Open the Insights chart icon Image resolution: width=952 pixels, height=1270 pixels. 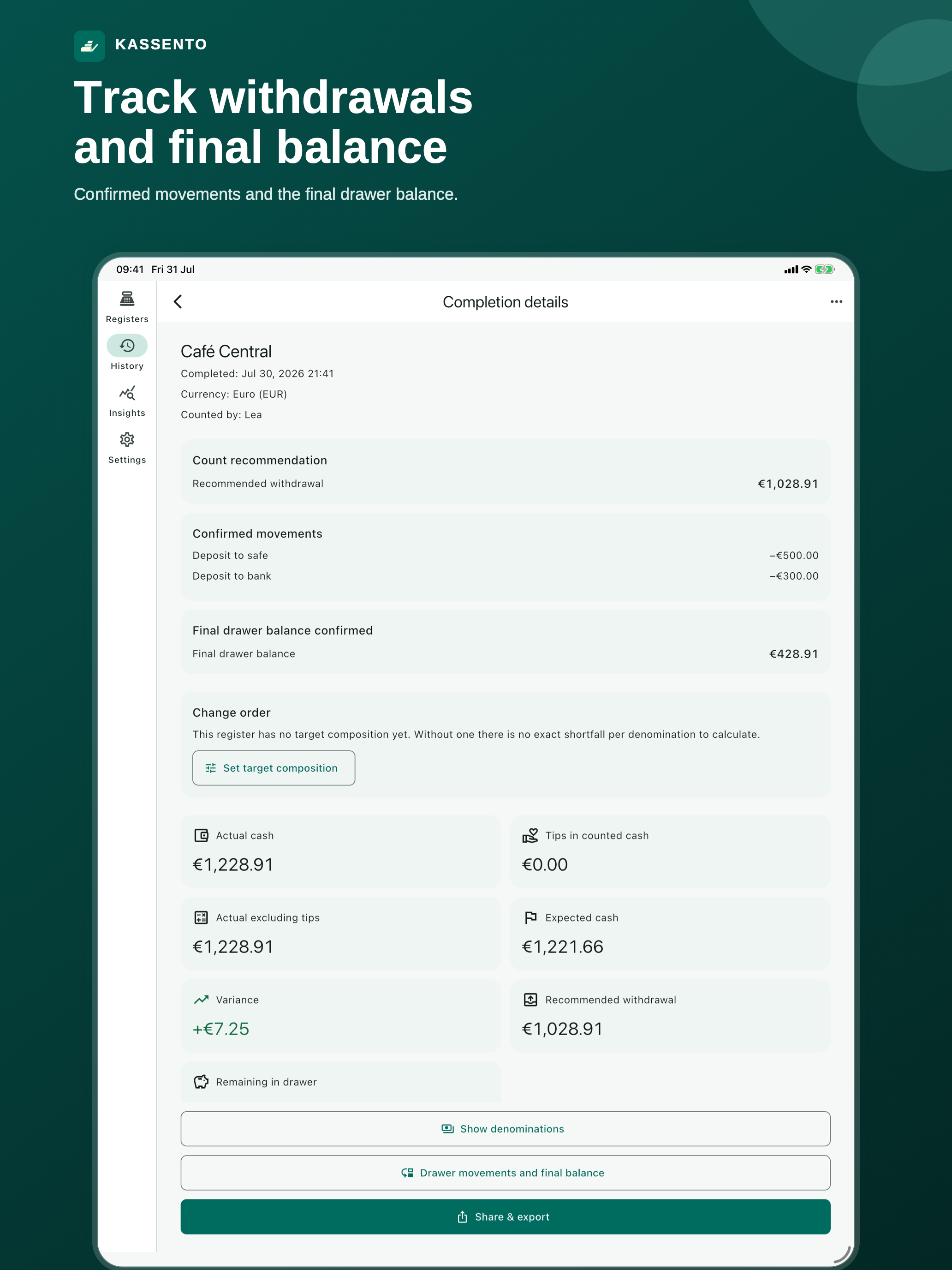tap(127, 393)
